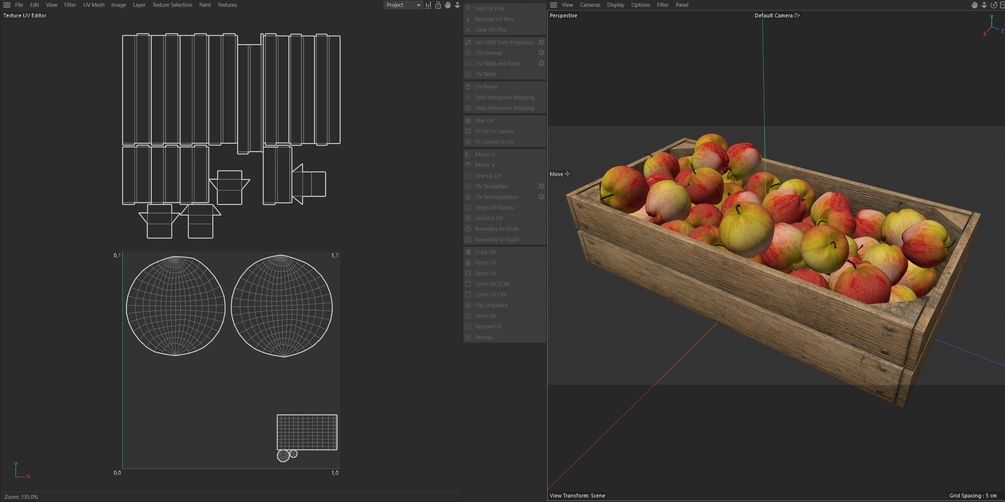Screen dimensions: 1005x502
Task: Click Flip Sequence
Action: [505, 305]
